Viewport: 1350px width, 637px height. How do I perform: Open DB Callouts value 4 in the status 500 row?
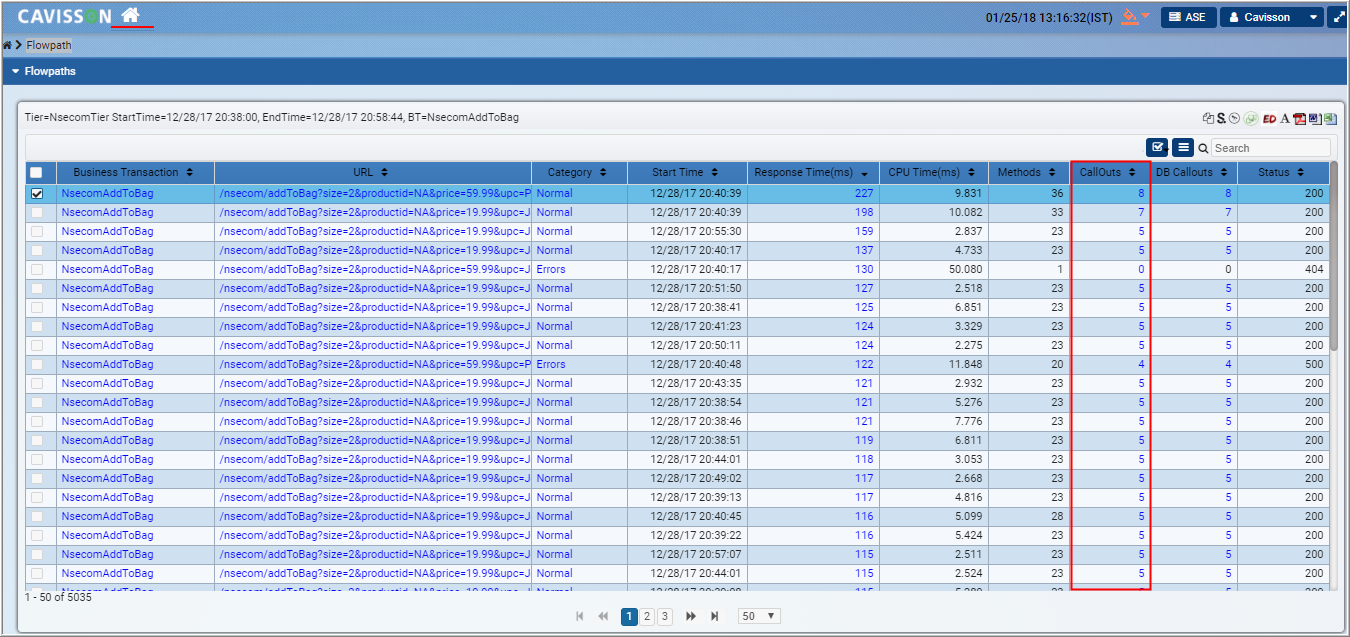point(1228,365)
